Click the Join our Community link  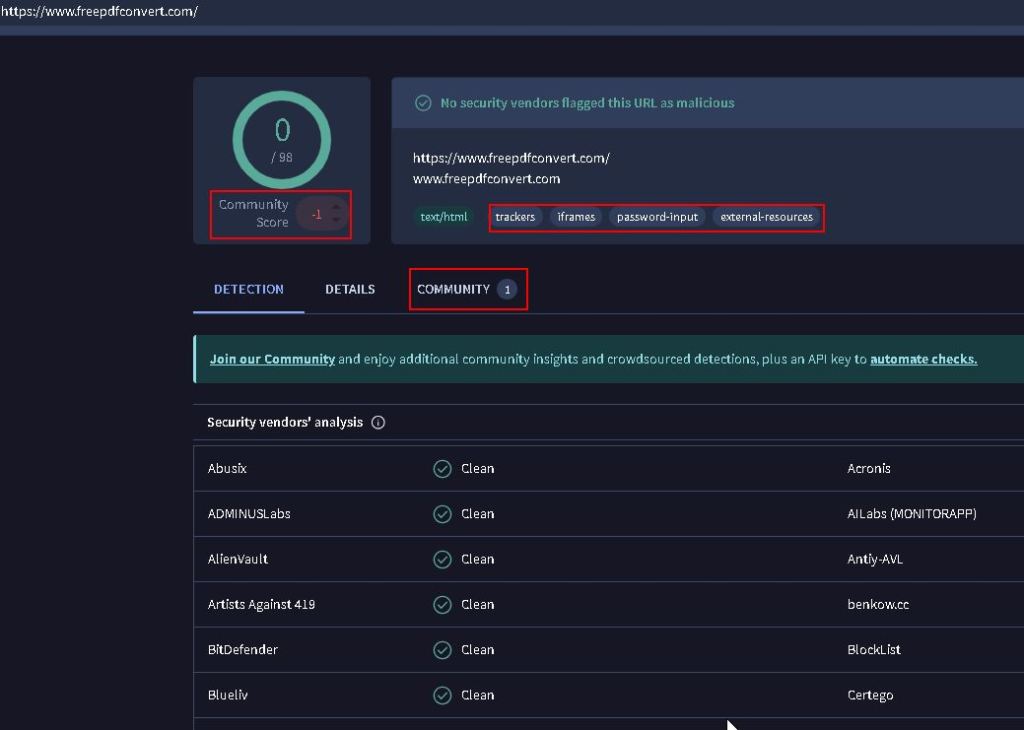click(x=272, y=359)
